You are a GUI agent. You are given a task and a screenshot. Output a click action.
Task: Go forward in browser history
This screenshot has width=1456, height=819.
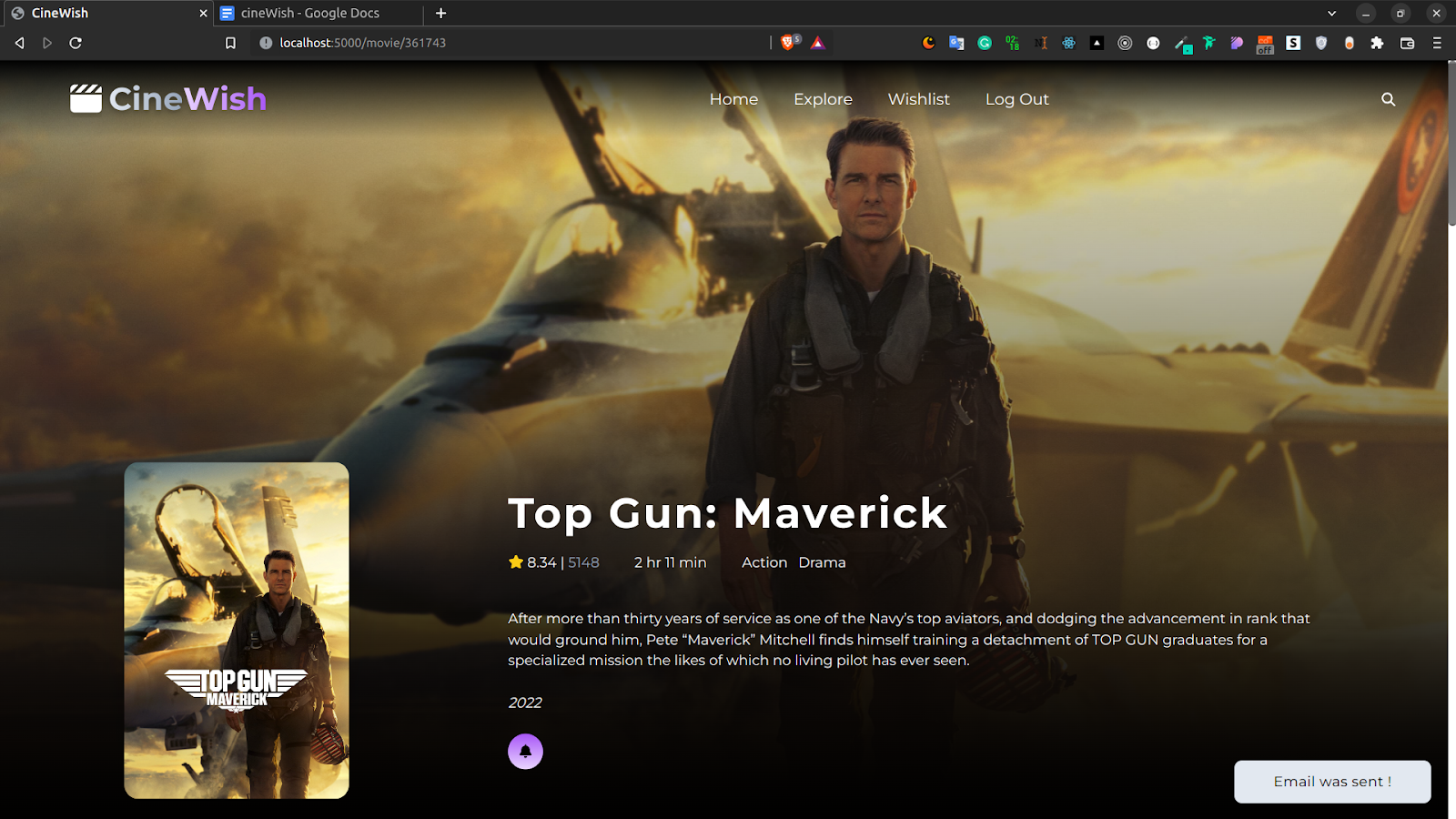(x=47, y=43)
